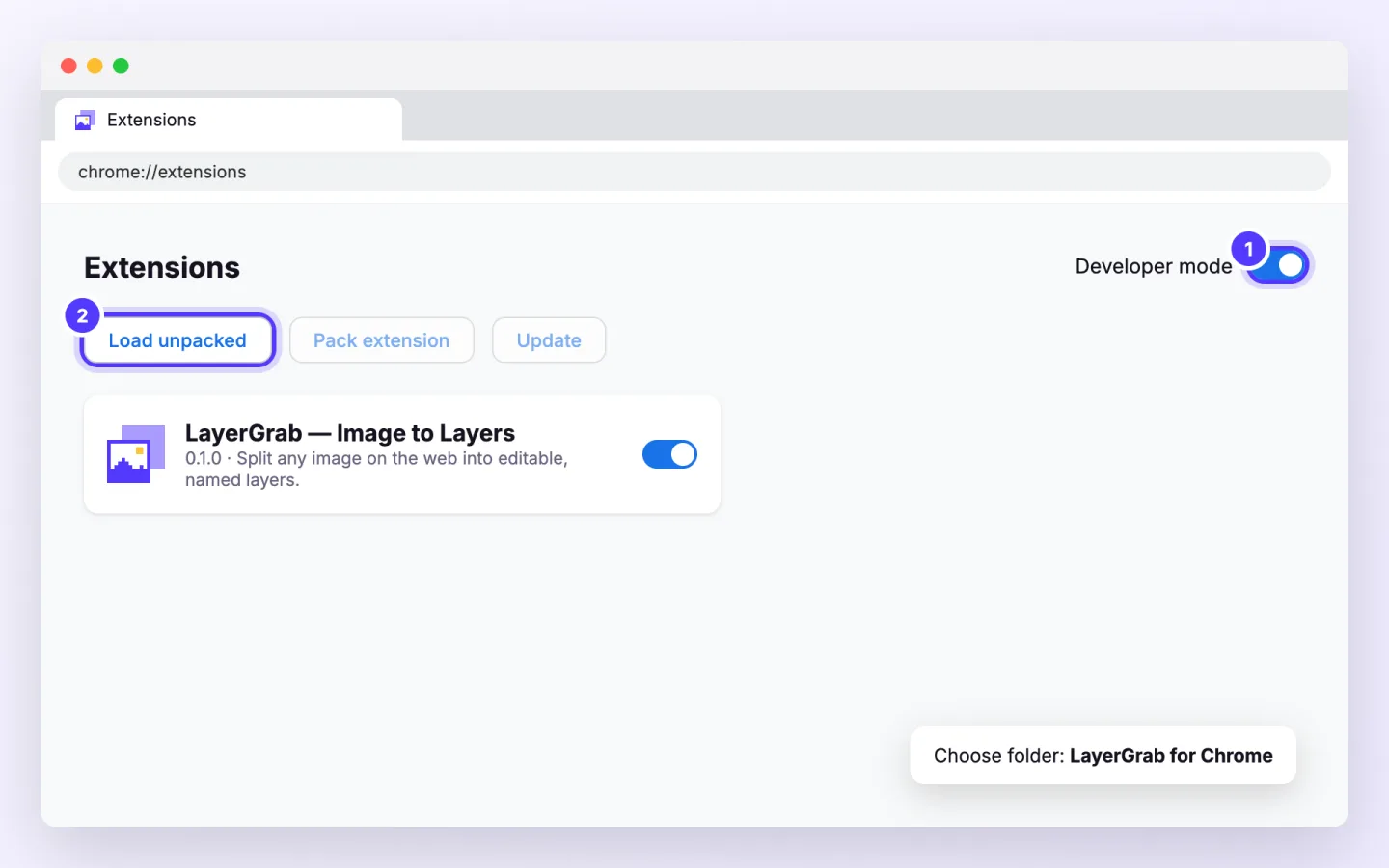
Task: Toggle the Developer mode switch
Action: [x=1277, y=265]
